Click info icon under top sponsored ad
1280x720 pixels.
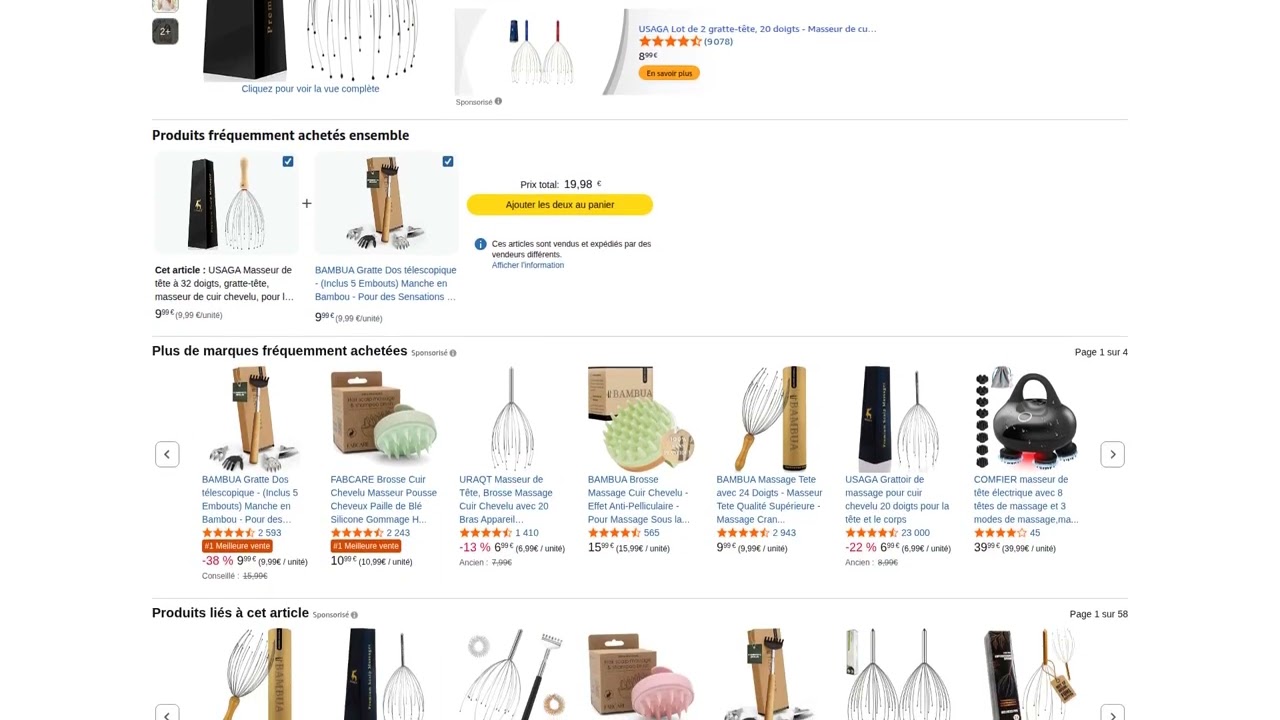pyautogui.click(x=498, y=101)
